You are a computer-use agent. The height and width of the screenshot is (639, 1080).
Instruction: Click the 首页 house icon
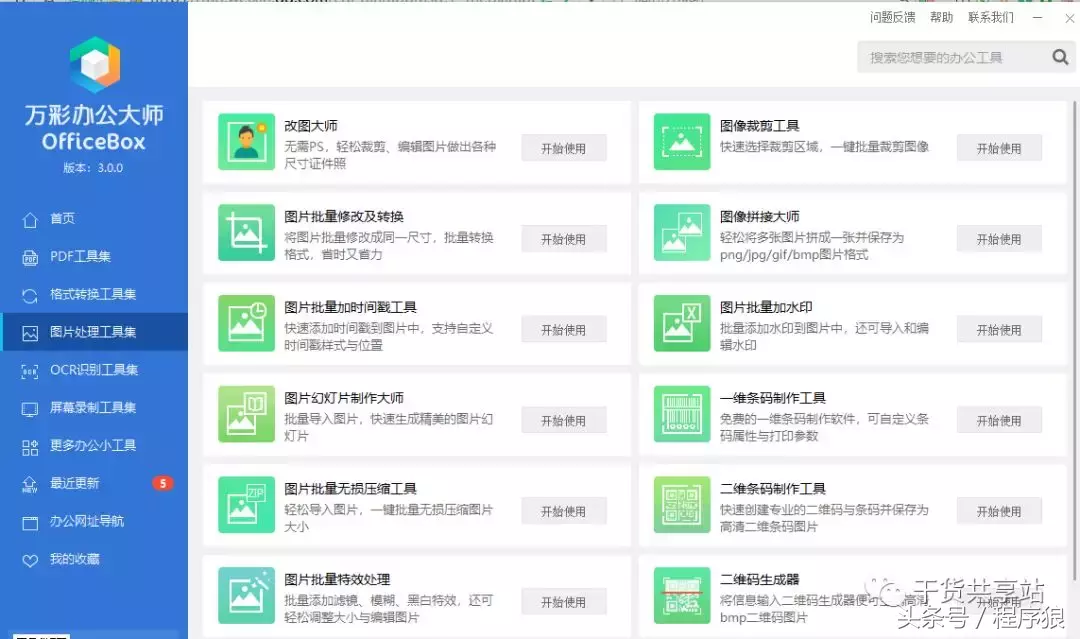(x=30, y=220)
